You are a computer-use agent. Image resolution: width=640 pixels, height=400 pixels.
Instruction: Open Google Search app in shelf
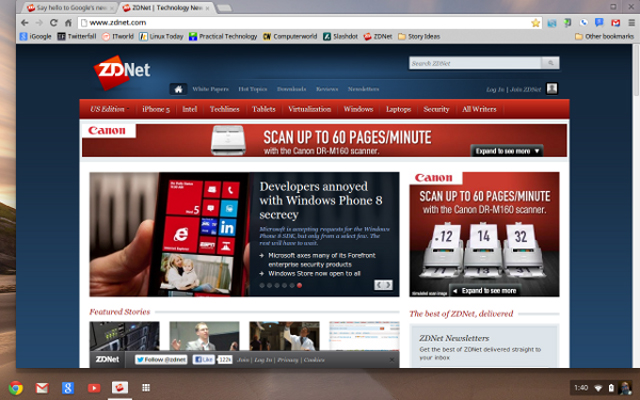point(68,388)
